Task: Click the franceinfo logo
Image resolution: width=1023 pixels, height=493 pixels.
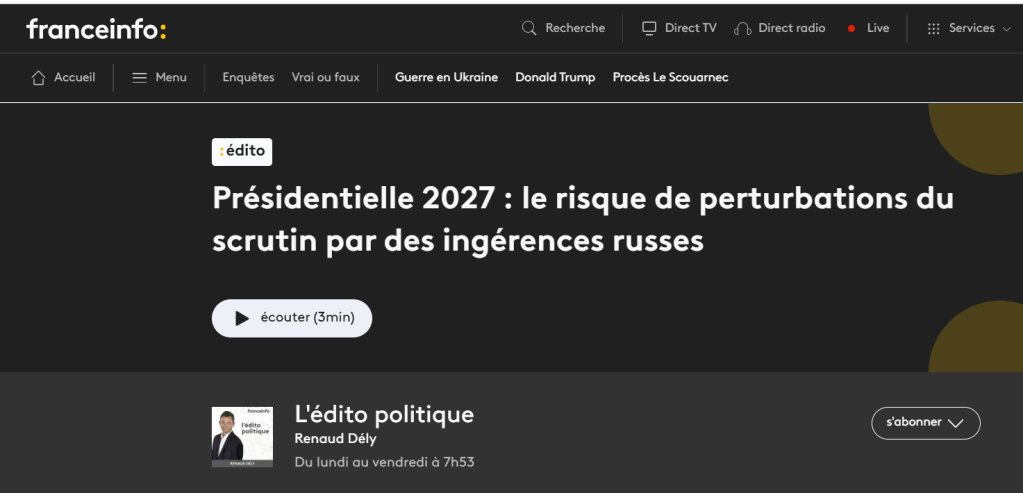Action: pyautogui.click(x=96, y=29)
